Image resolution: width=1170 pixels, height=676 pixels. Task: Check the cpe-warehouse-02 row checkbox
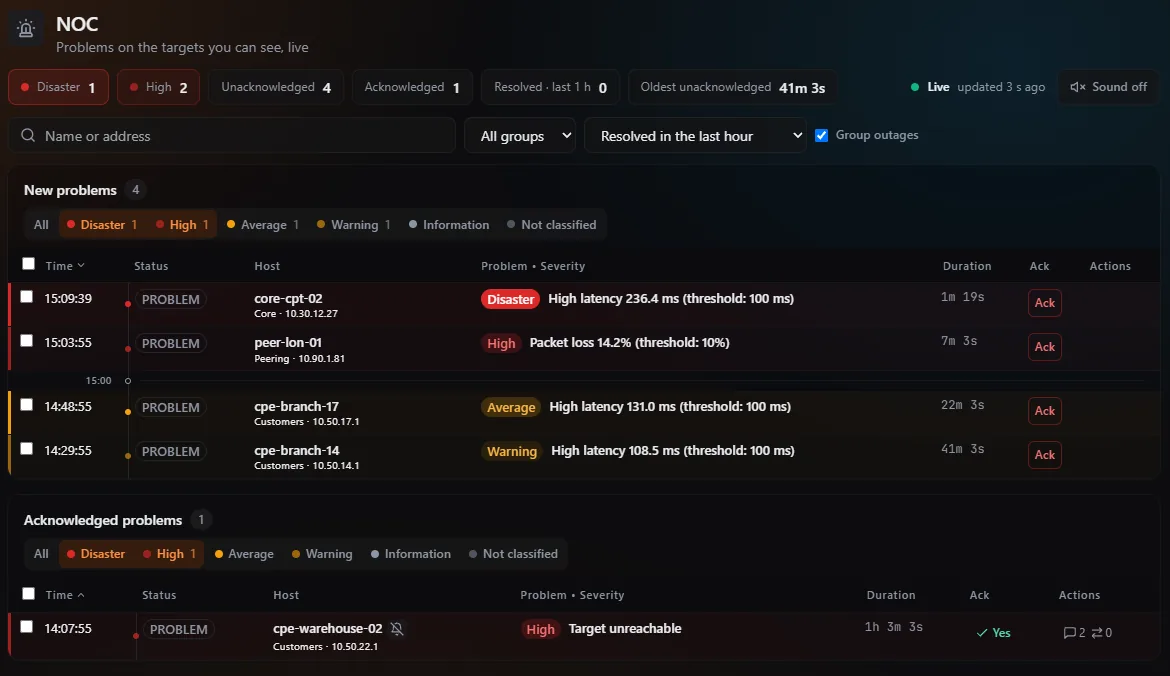[27, 627]
